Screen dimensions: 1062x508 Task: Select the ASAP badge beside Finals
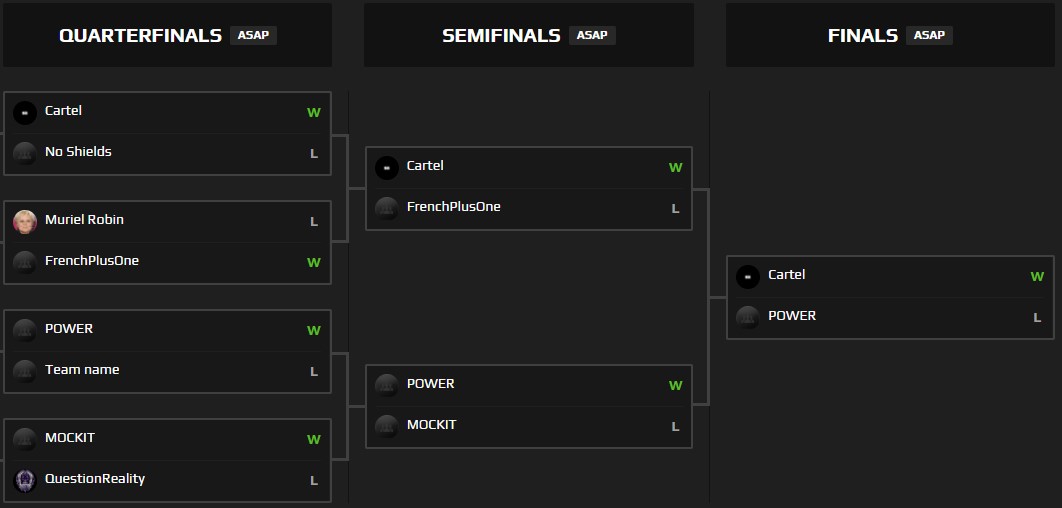coord(929,35)
